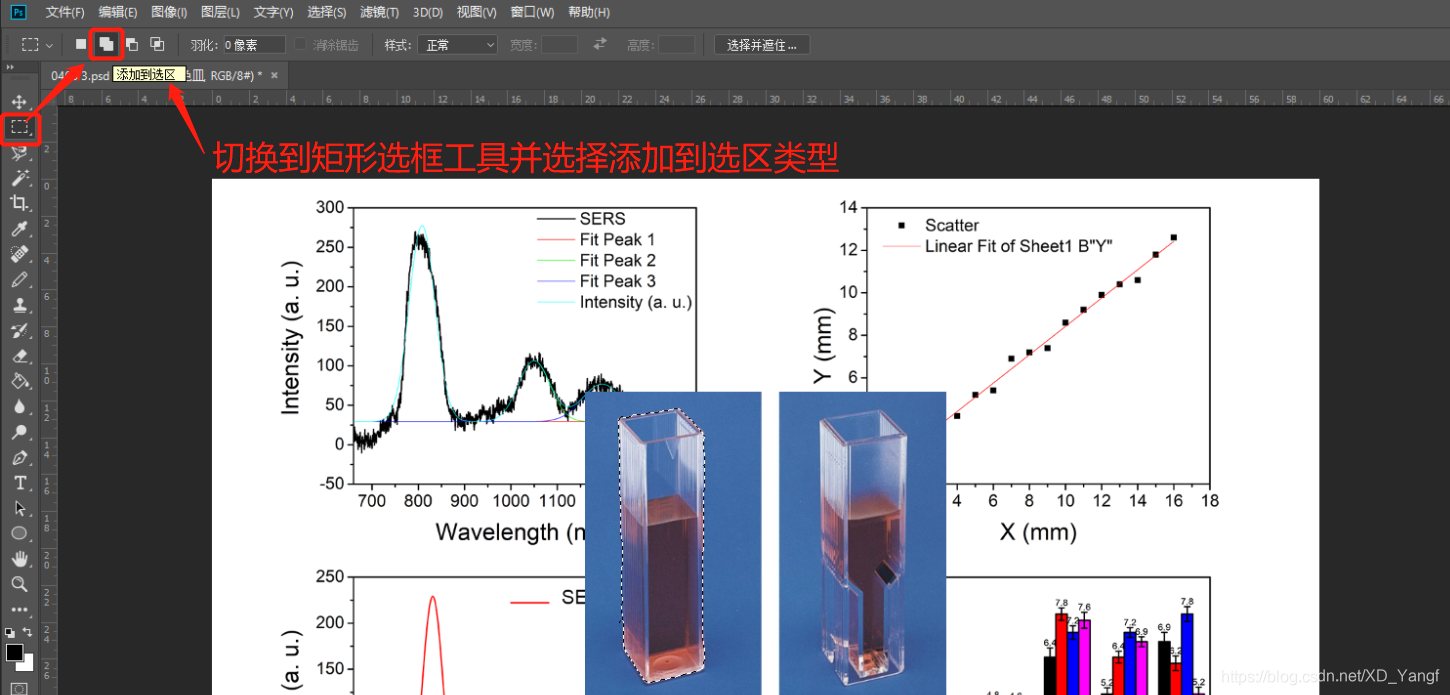1450x695 pixels.
Task: Click the 高度 height input field
Action: tap(677, 45)
